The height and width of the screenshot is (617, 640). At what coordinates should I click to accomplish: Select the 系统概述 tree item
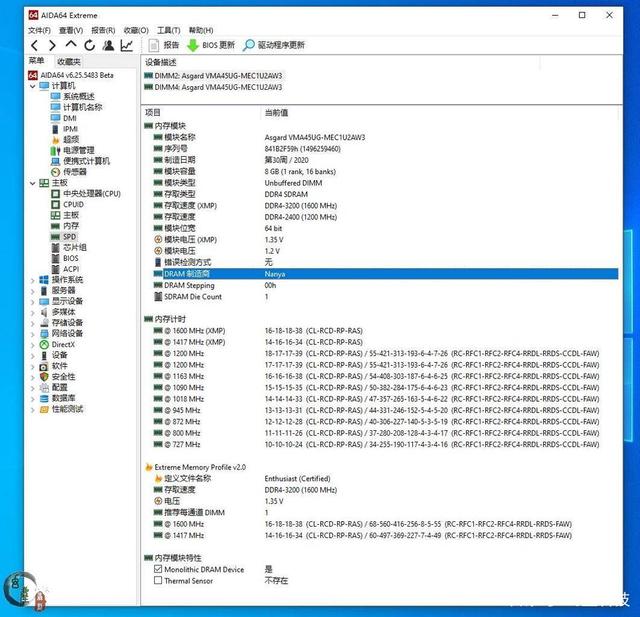[x=73, y=96]
